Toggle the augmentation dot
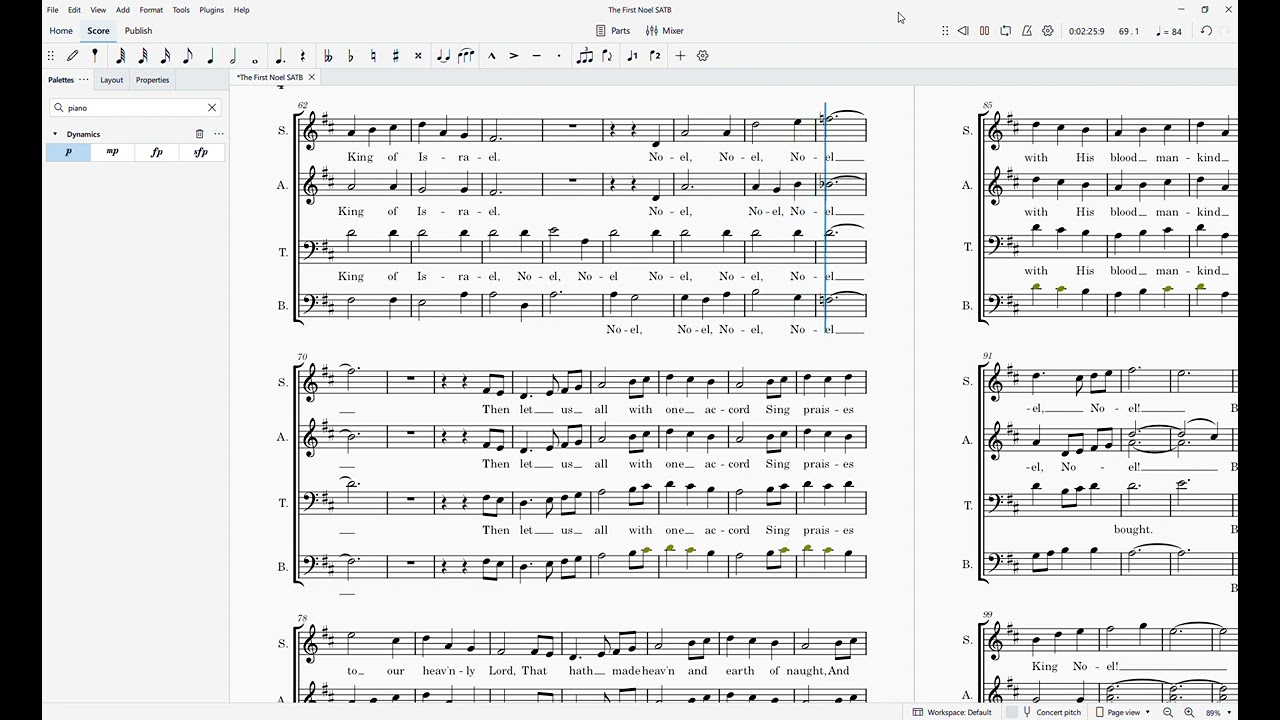Viewport: 1280px width, 720px height. tap(280, 56)
